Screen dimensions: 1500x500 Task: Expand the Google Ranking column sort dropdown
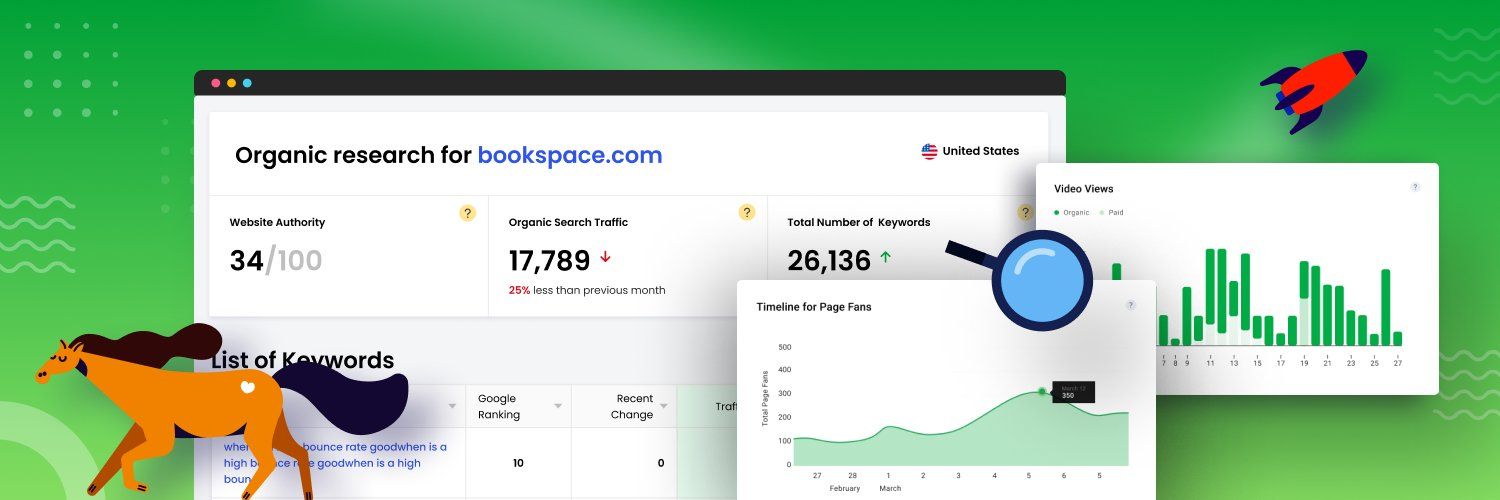(558, 406)
